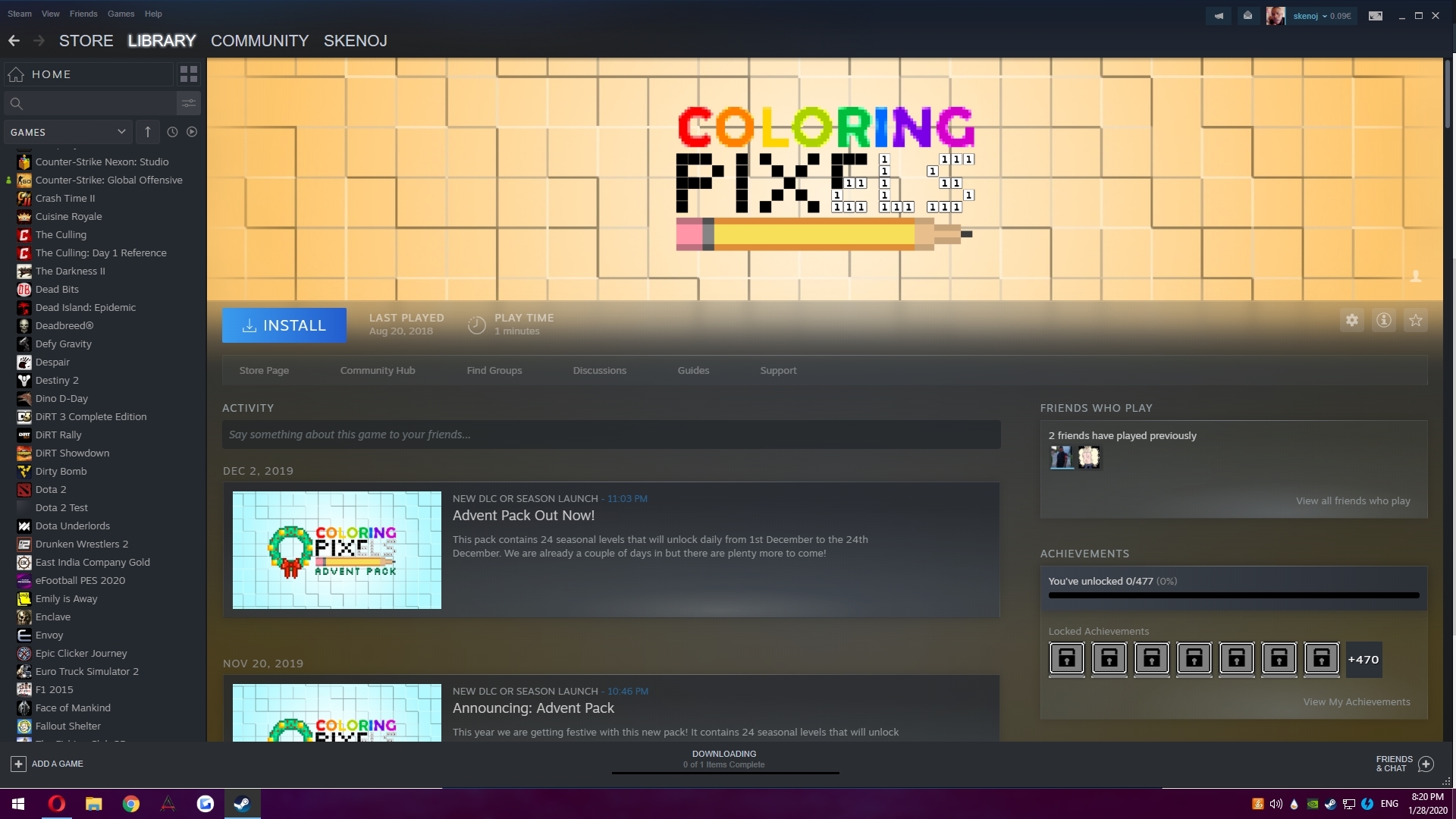Select DiRT Rally in games list

(x=58, y=435)
